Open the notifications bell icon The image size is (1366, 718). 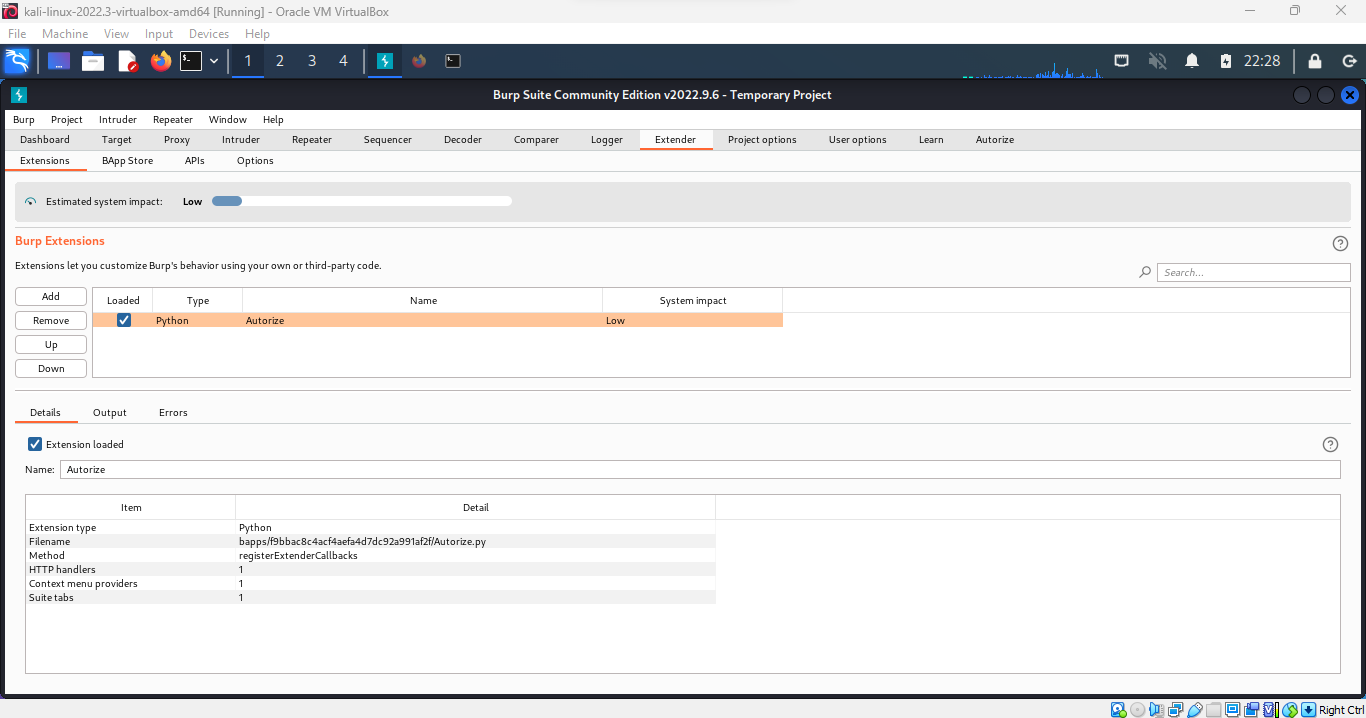coord(1192,61)
